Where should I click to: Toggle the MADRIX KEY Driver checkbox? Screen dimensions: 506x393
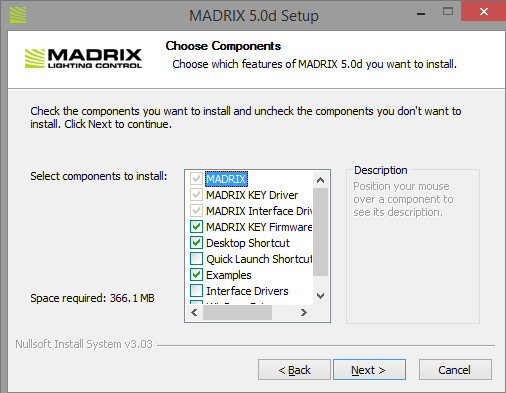(x=196, y=194)
